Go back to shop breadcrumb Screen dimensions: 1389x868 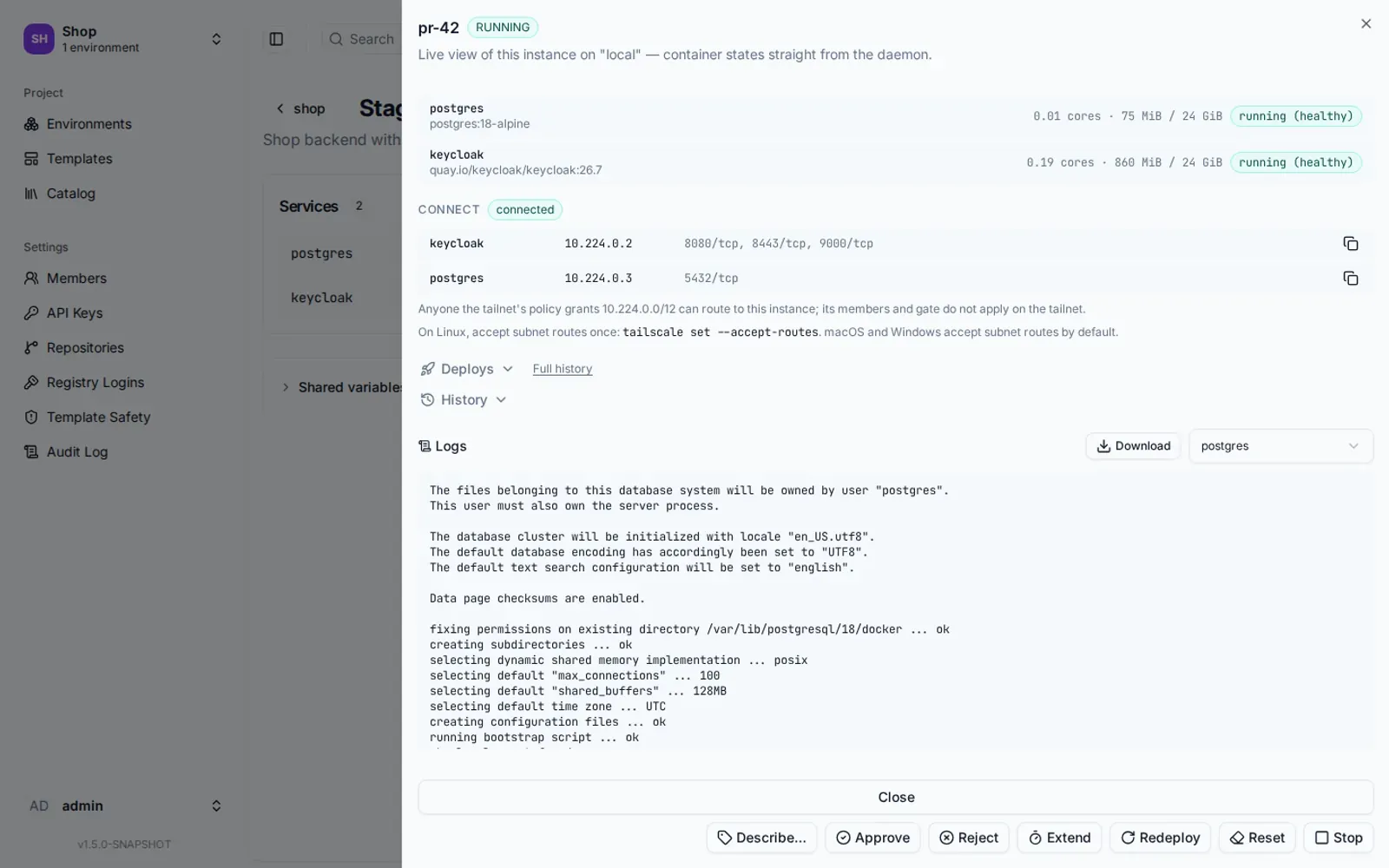[300, 108]
